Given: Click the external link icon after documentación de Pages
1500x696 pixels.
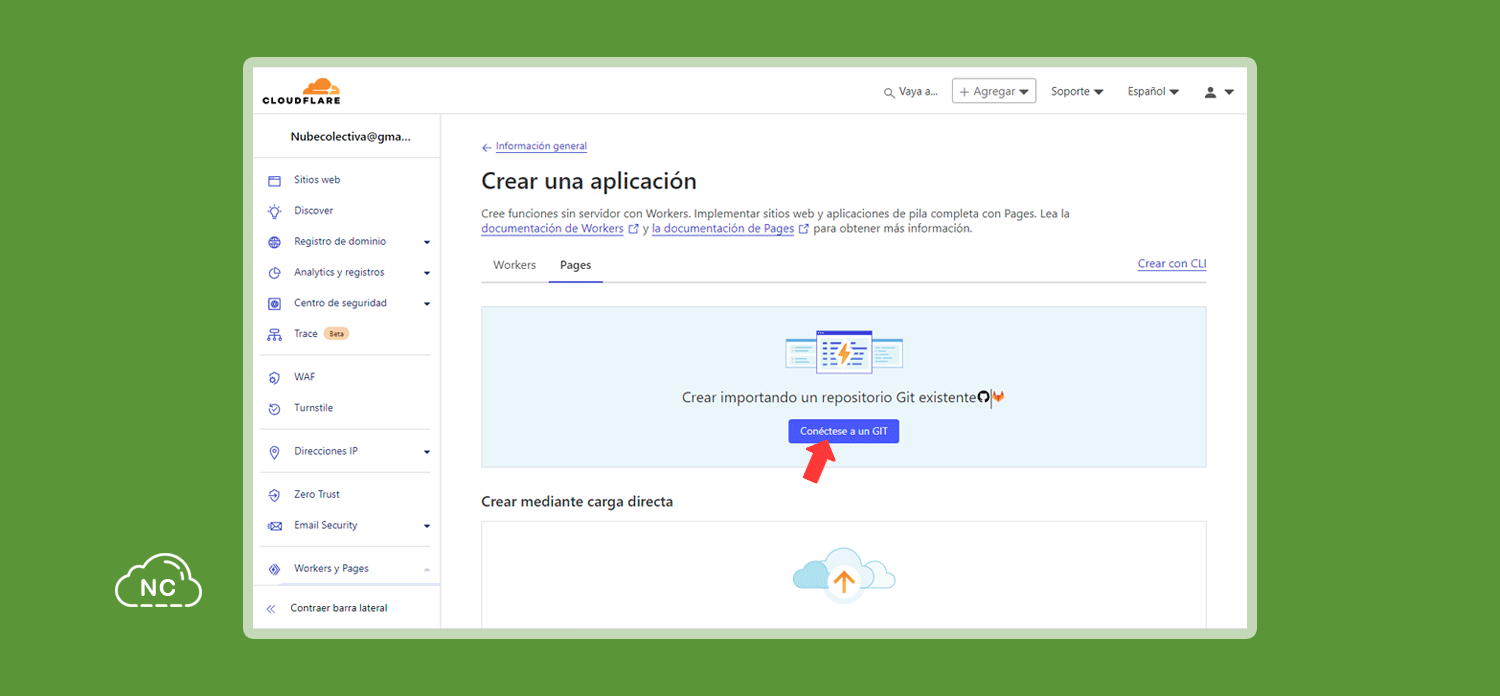Looking at the screenshot, I should click(x=804, y=229).
